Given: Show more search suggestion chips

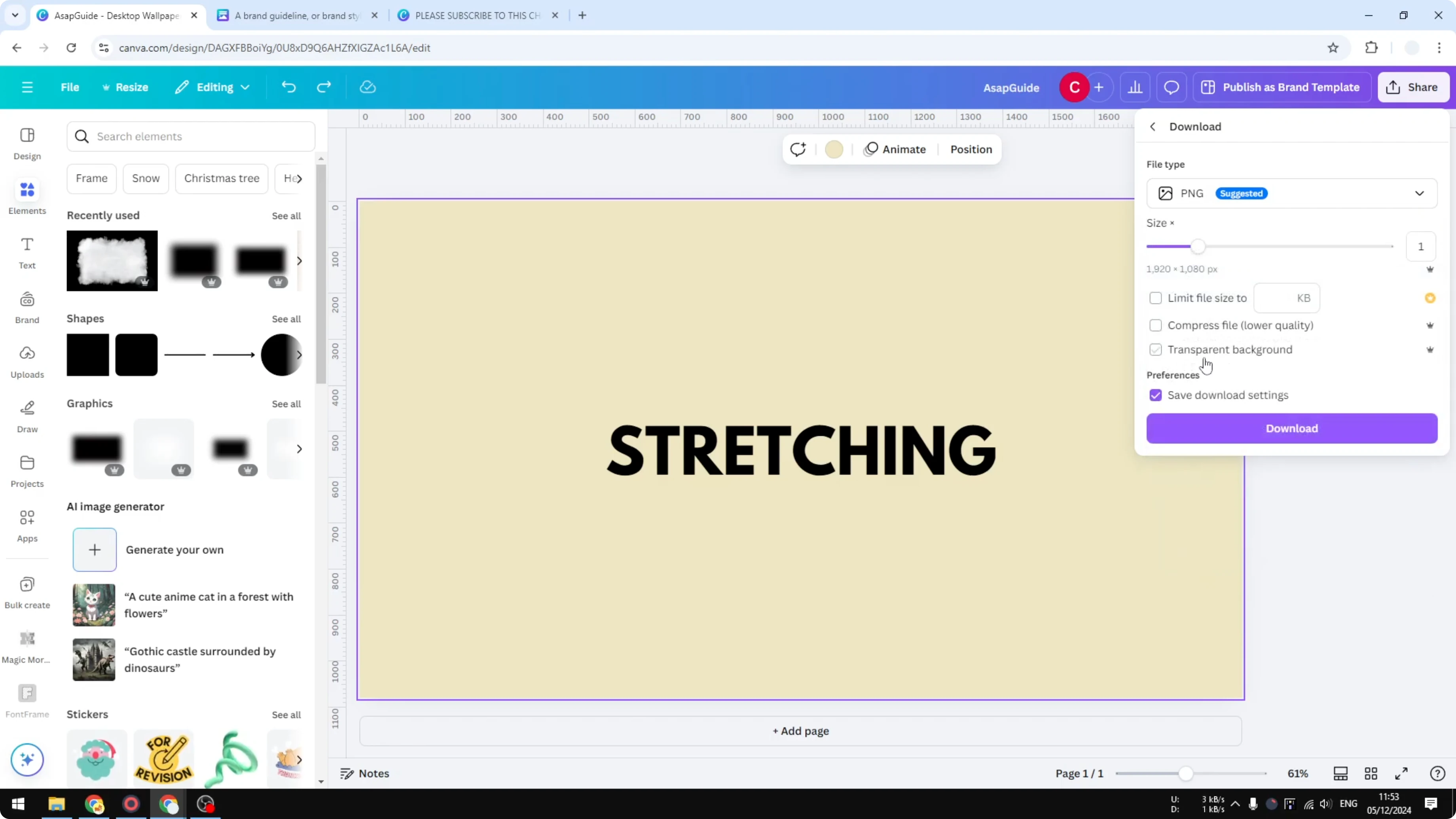Looking at the screenshot, I should pyautogui.click(x=299, y=178).
